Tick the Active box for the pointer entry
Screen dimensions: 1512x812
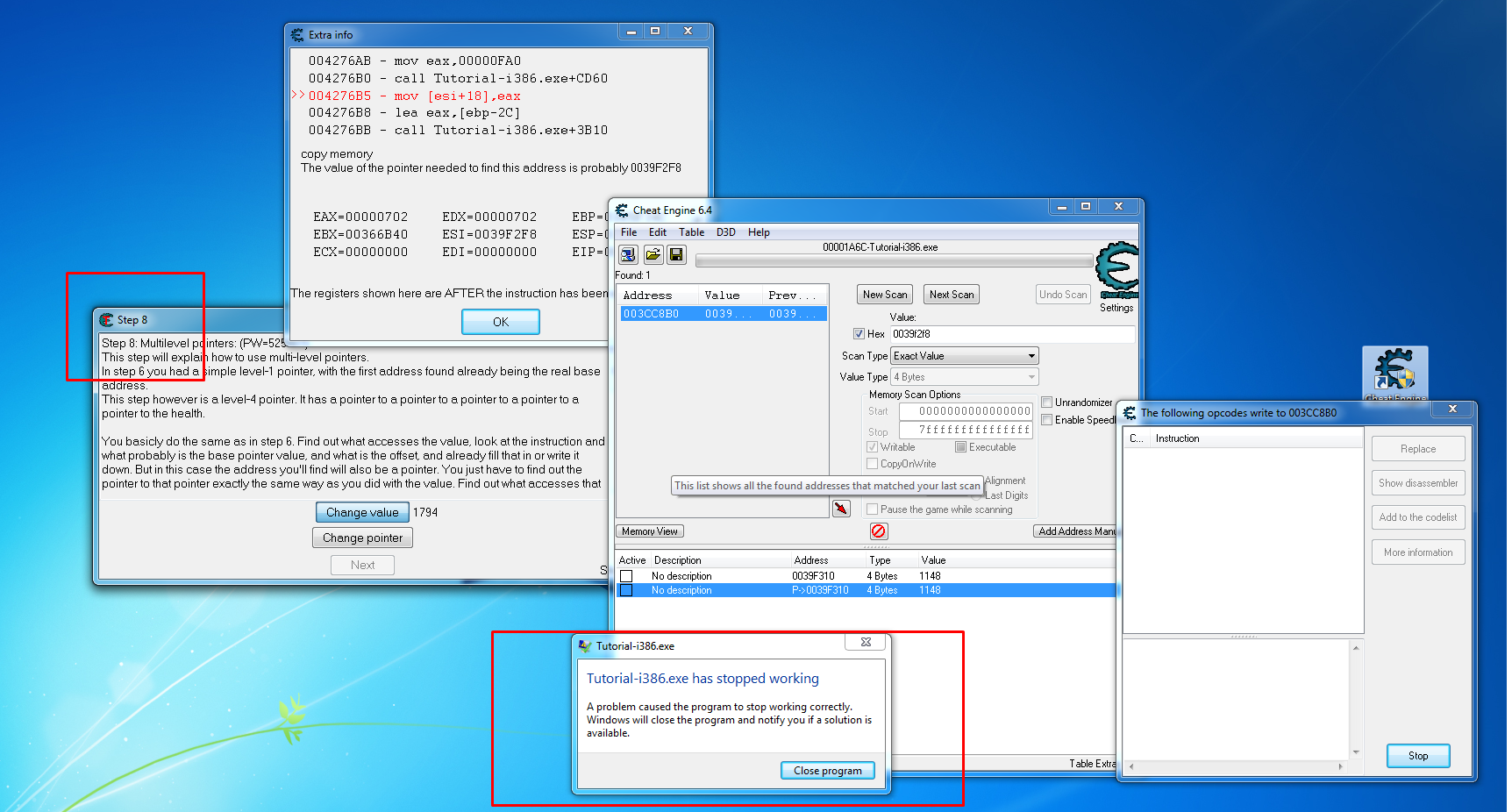(626, 591)
